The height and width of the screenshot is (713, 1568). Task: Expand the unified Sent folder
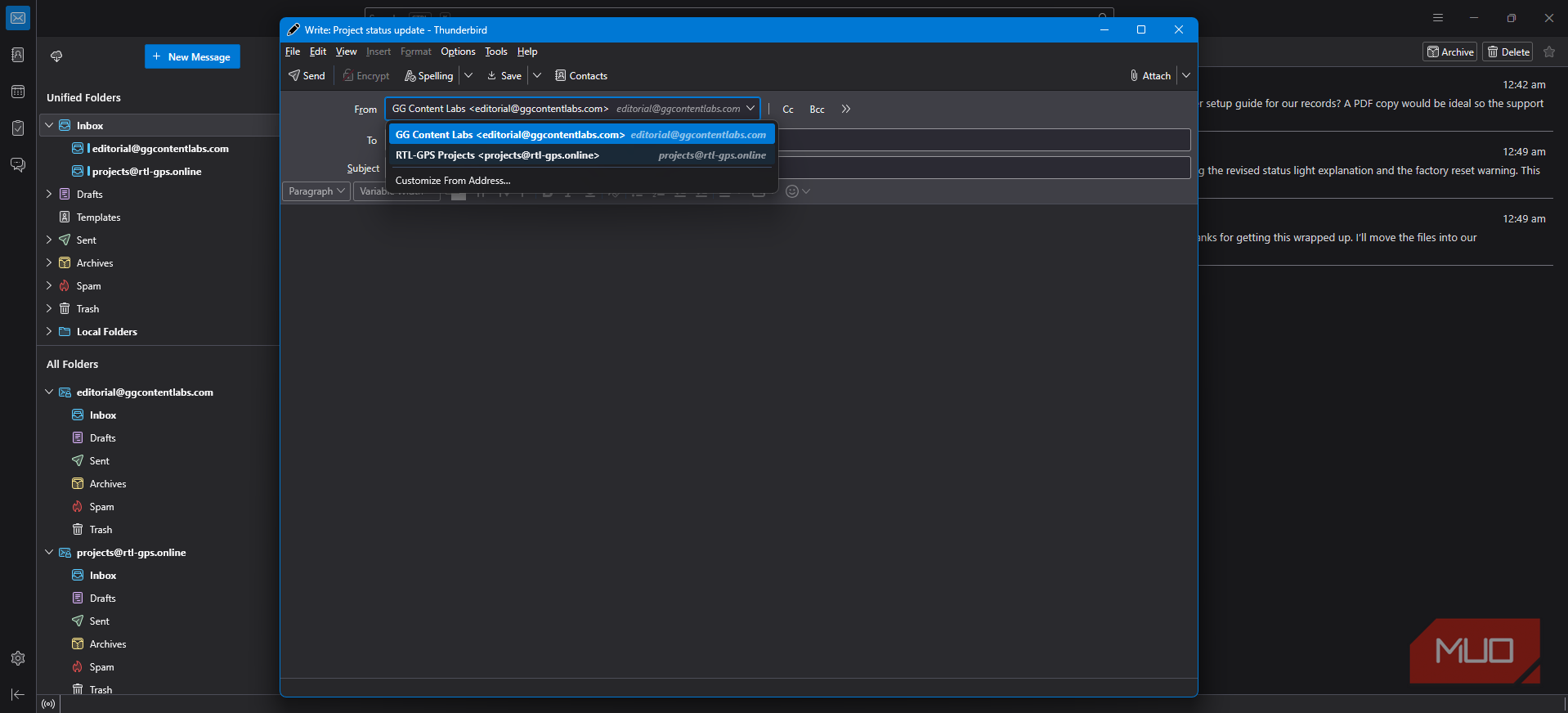(x=49, y=240)
